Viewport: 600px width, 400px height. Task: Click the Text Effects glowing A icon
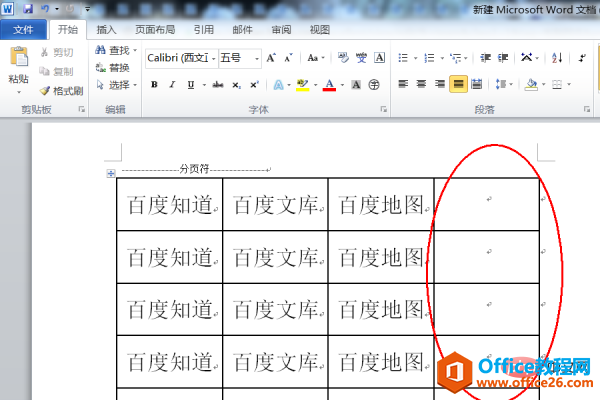(279, 85)
